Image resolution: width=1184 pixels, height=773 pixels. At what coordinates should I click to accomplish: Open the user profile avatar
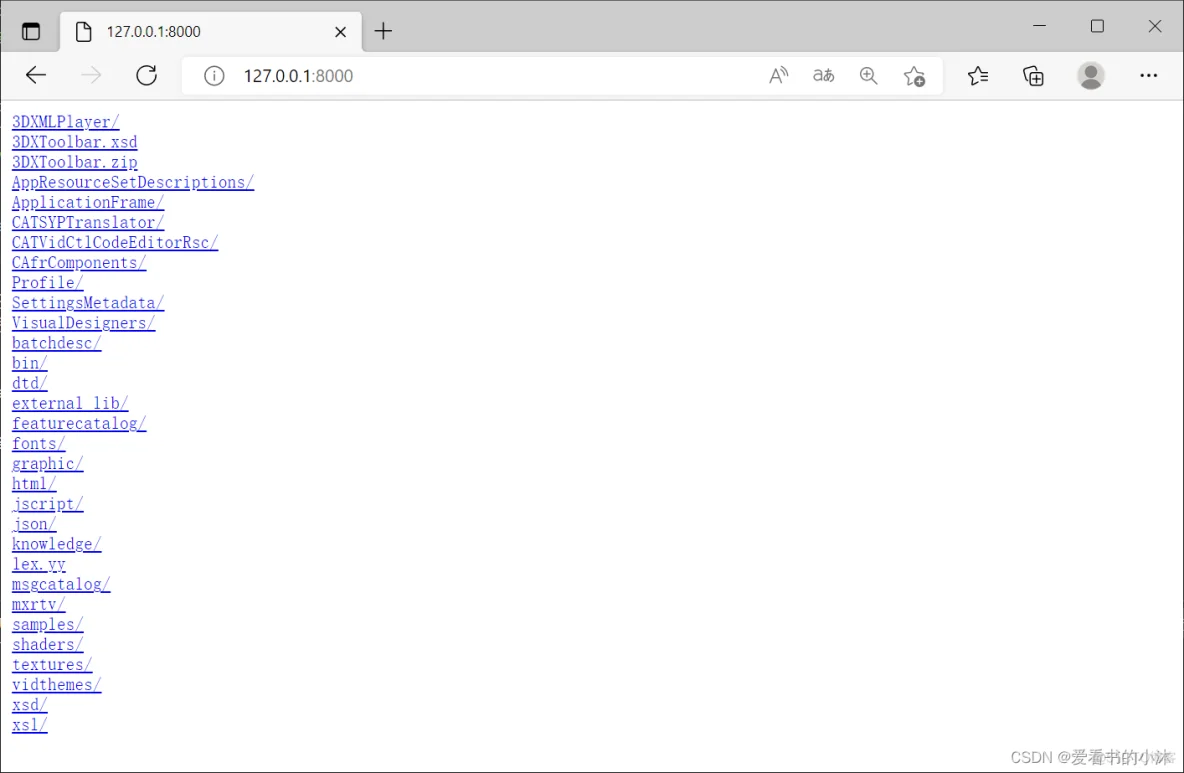pos(1090,76)
